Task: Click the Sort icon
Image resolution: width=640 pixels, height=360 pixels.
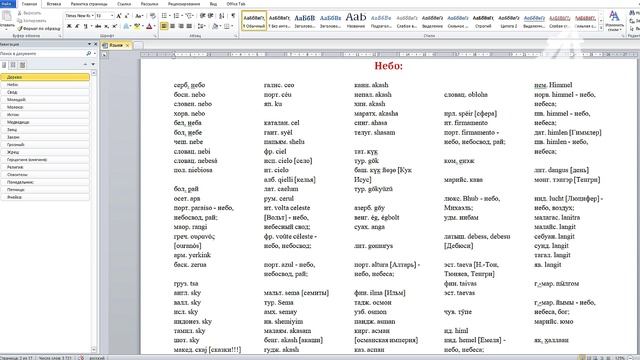Action: pos(222,16)
